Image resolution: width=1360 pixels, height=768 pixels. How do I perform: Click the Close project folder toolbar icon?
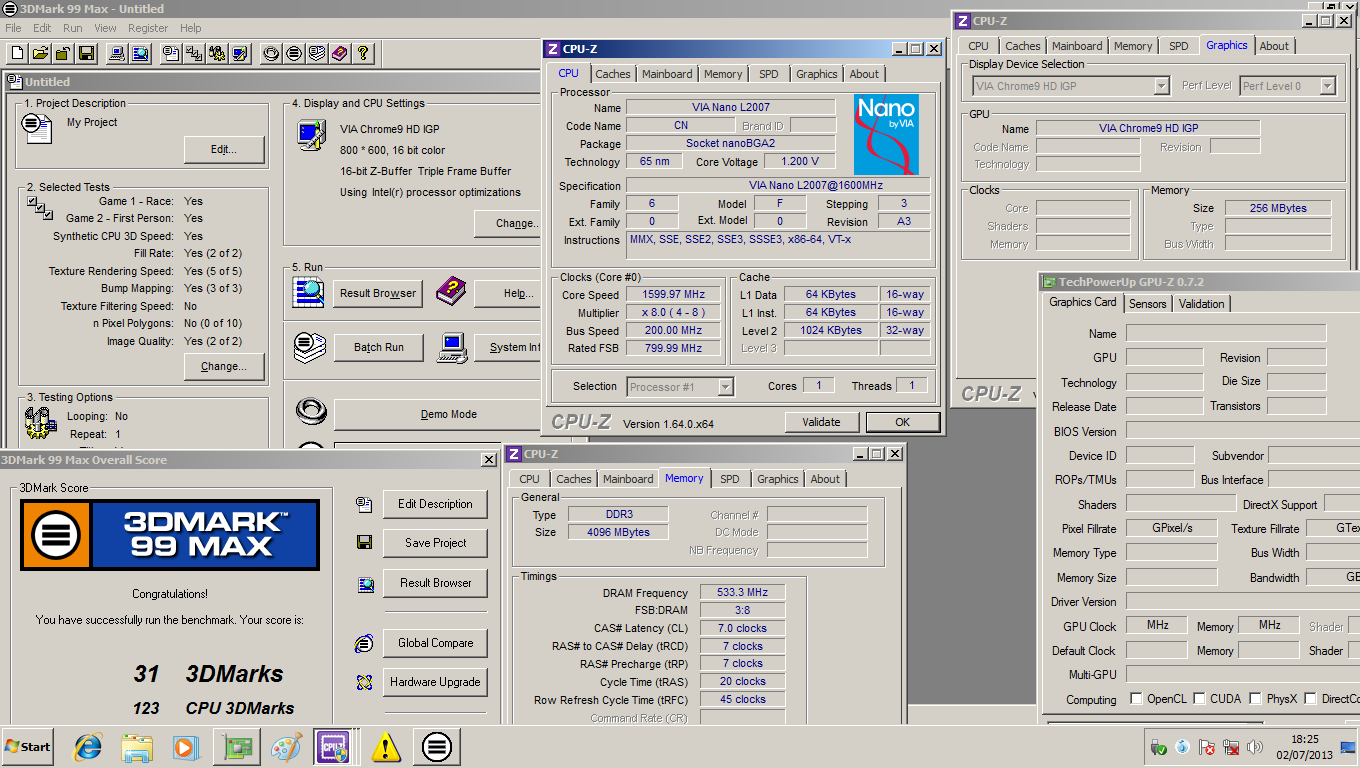[63, 53]
